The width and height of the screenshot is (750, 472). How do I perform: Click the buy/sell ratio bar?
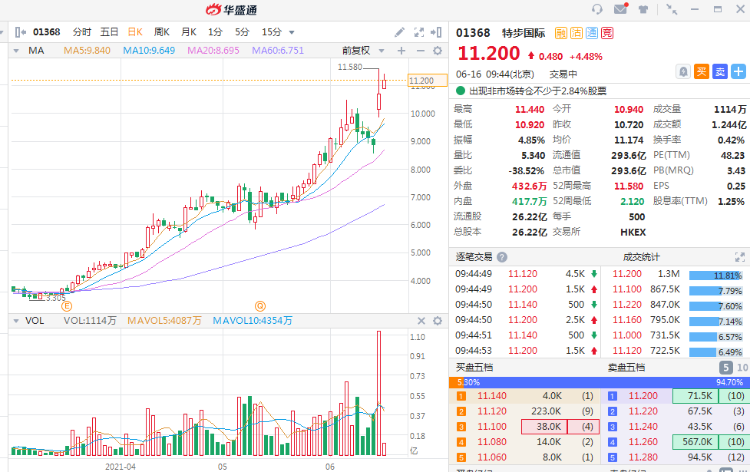pos(599,382)
